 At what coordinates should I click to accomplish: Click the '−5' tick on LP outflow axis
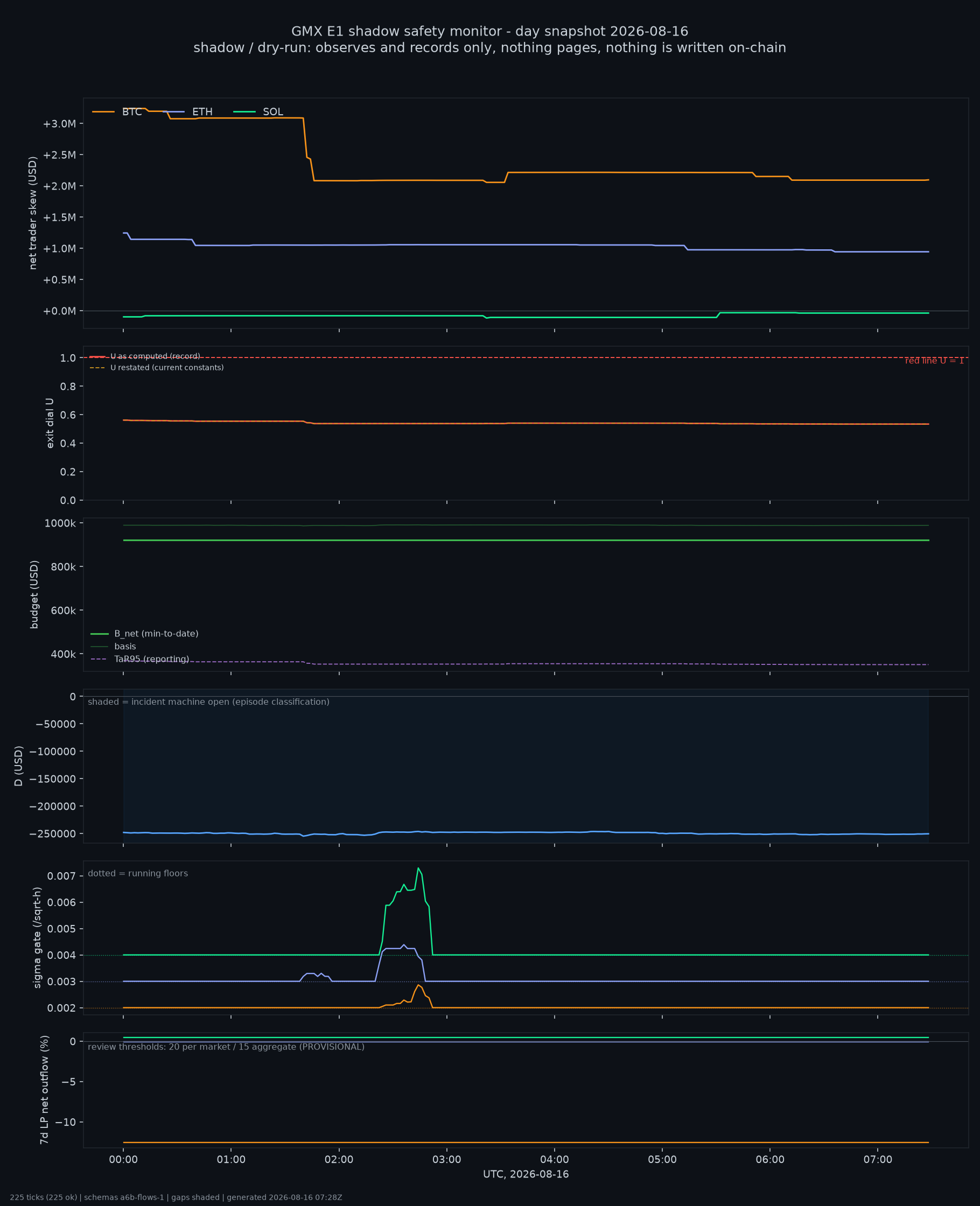click(69, 1082)
